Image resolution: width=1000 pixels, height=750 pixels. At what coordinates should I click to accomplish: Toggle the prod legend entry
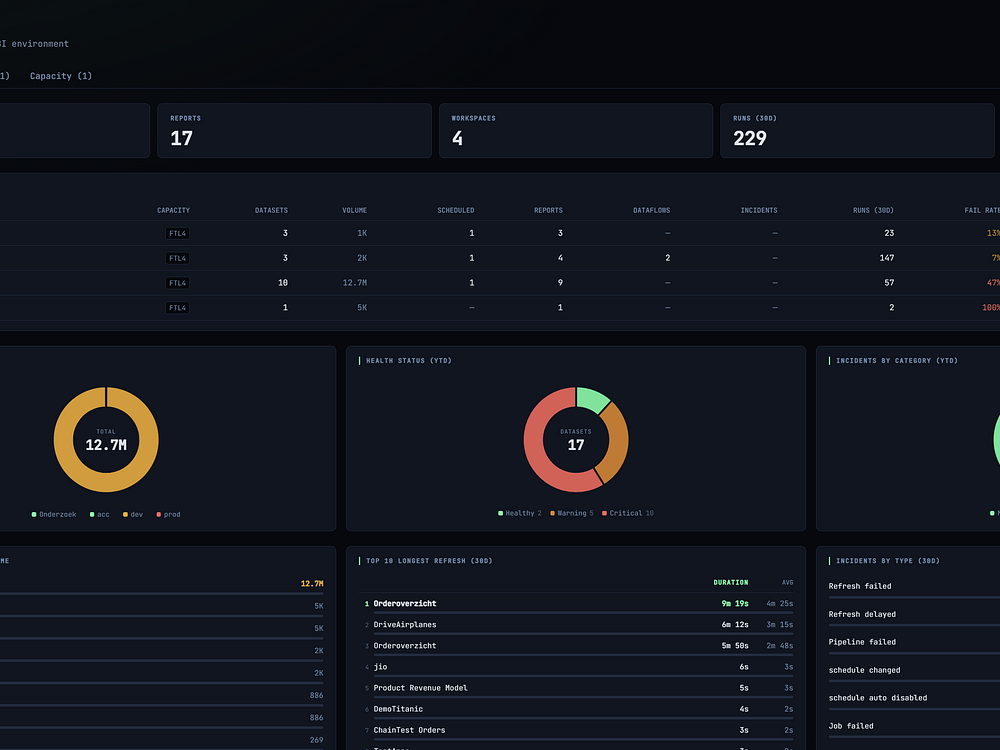click(x=168, y=515)
